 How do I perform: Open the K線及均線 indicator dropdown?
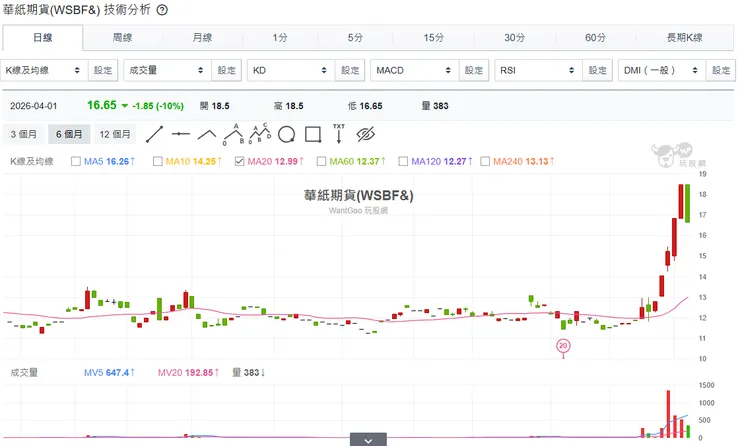click(x=44, y=70)
